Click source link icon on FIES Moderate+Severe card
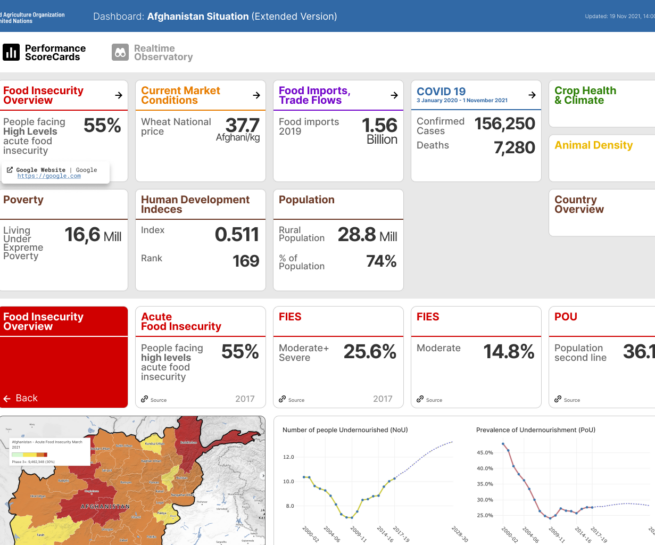 (283, 399)
